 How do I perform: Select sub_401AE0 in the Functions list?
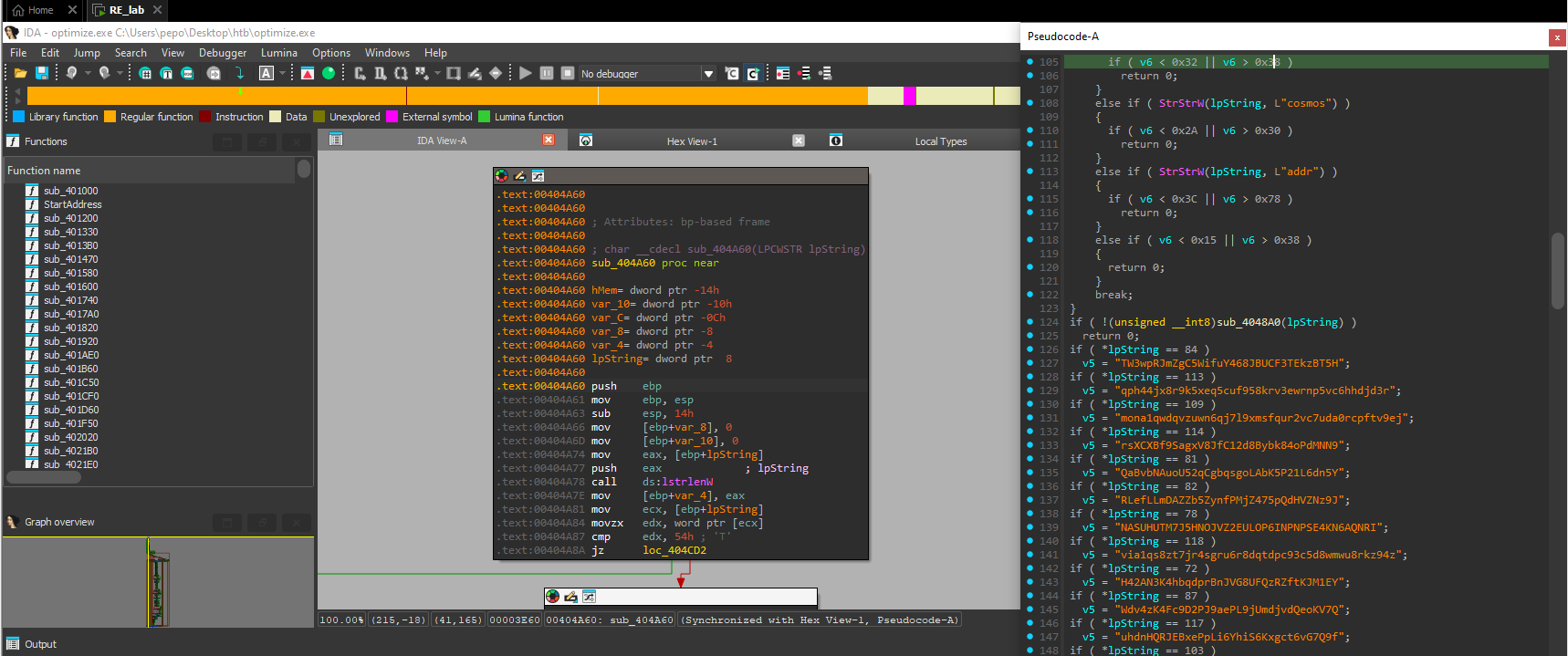(x=71, y=355)
